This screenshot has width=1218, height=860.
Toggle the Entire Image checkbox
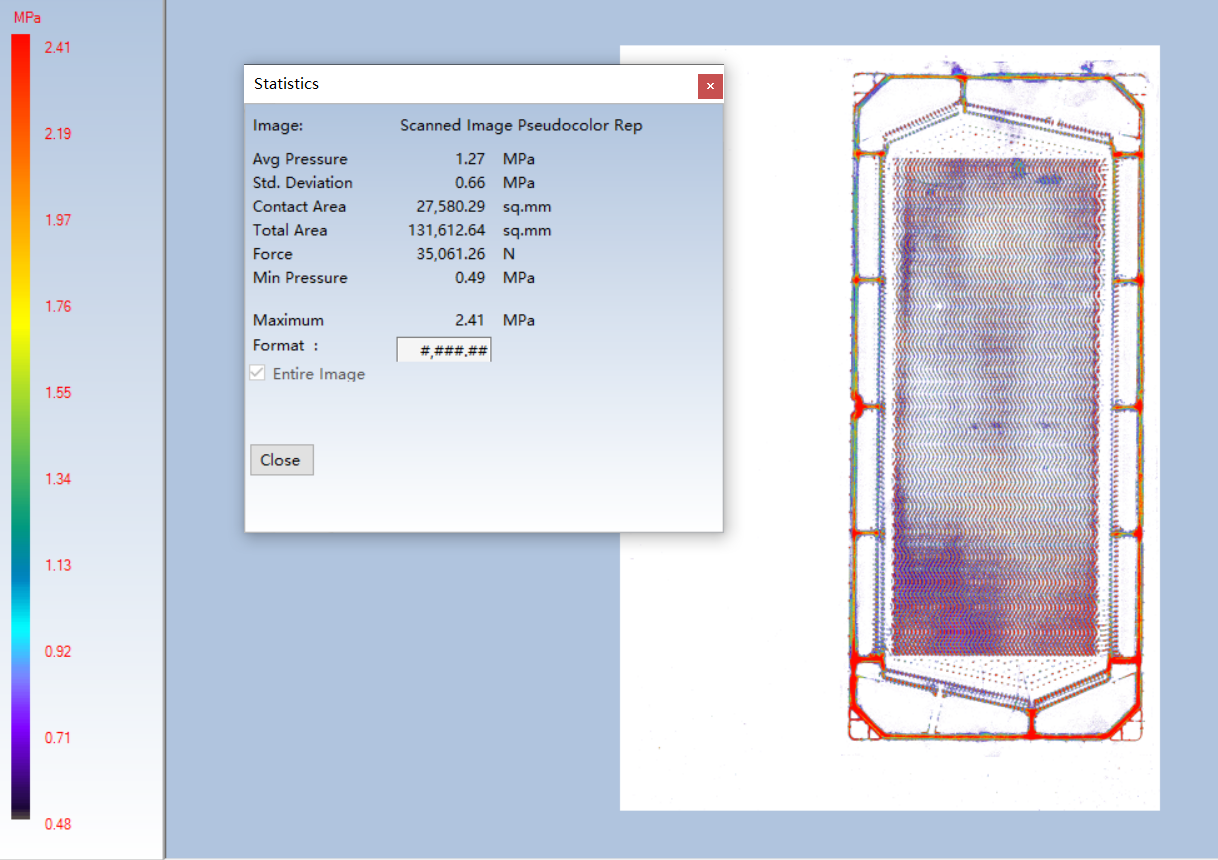(258, 373)
